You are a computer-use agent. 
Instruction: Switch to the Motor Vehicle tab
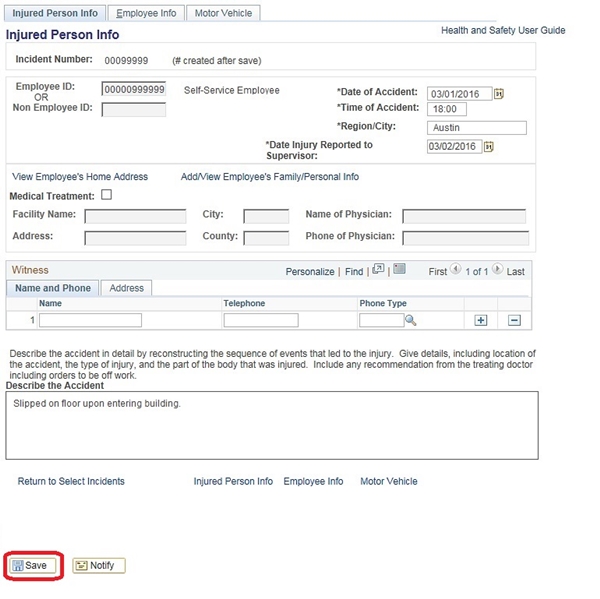click(x=224, y=13)
